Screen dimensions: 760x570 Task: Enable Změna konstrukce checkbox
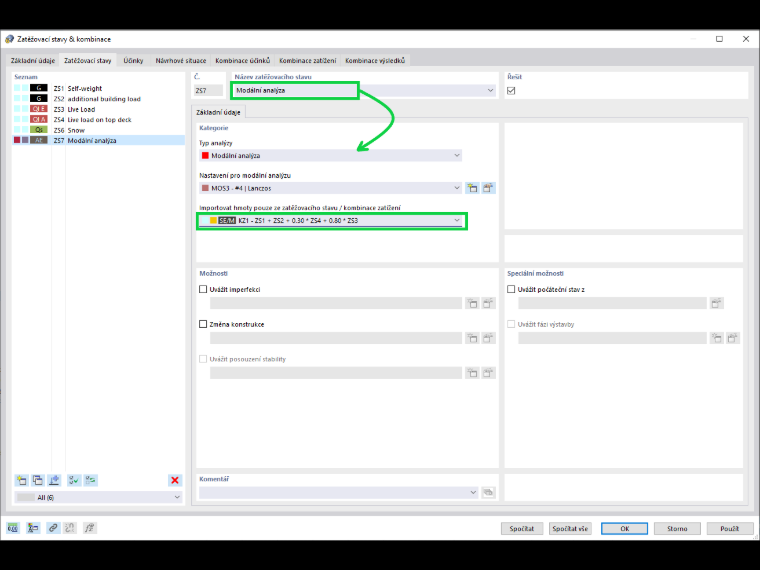203,324
